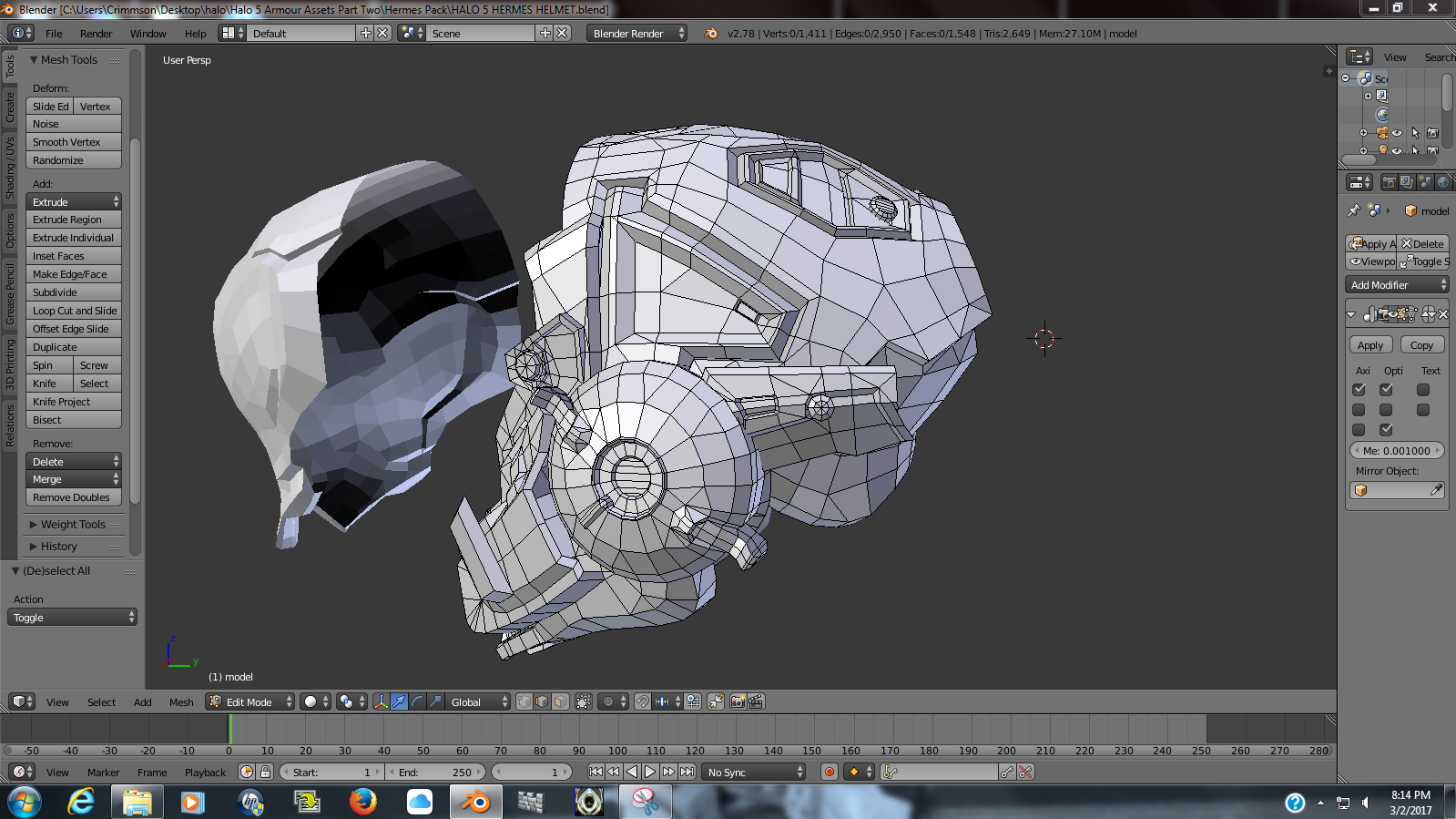
Task: Open the Add Modifier dropdown
Action: (1397, 285)
